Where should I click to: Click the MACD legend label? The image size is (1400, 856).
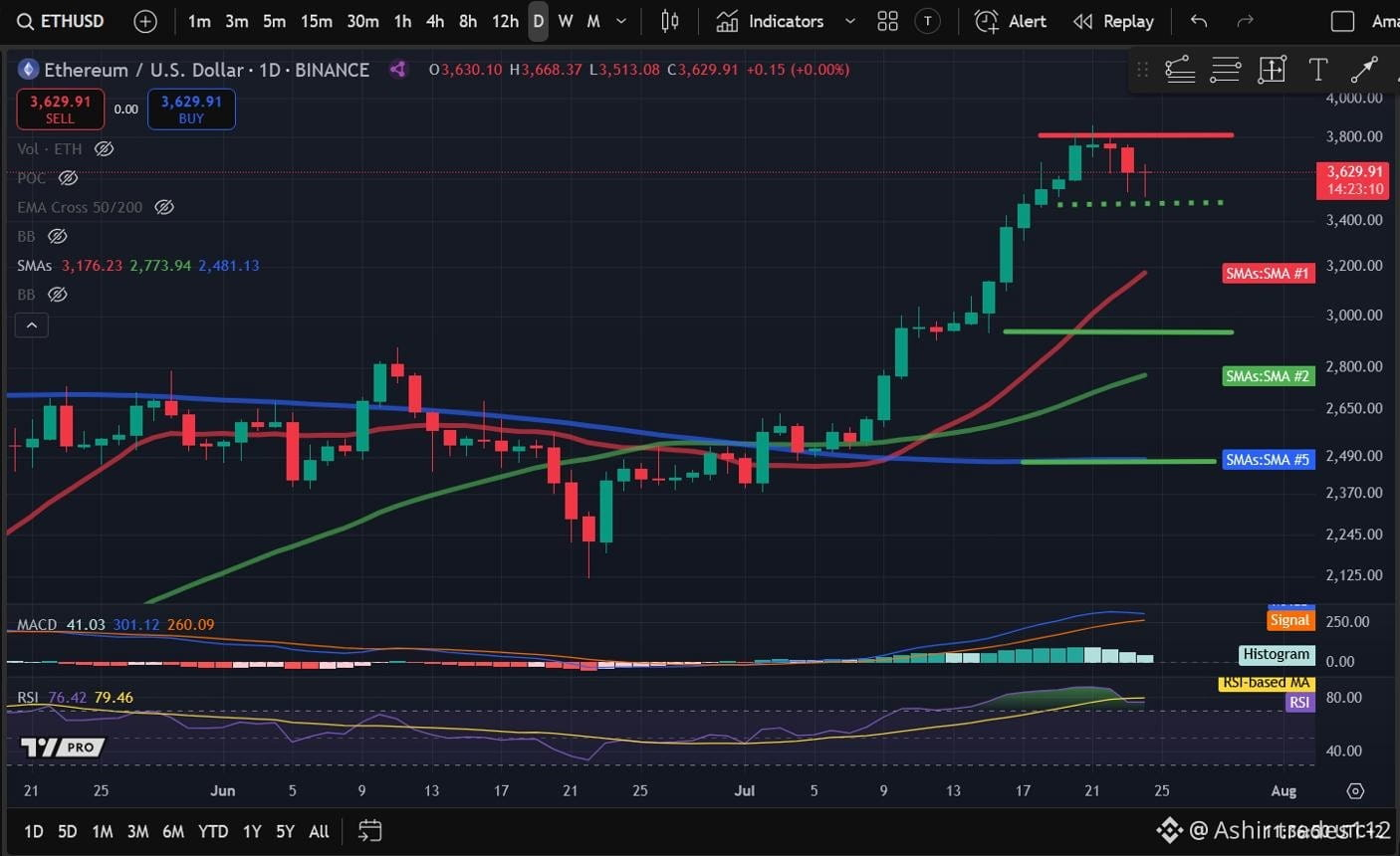tap(37, 625)
